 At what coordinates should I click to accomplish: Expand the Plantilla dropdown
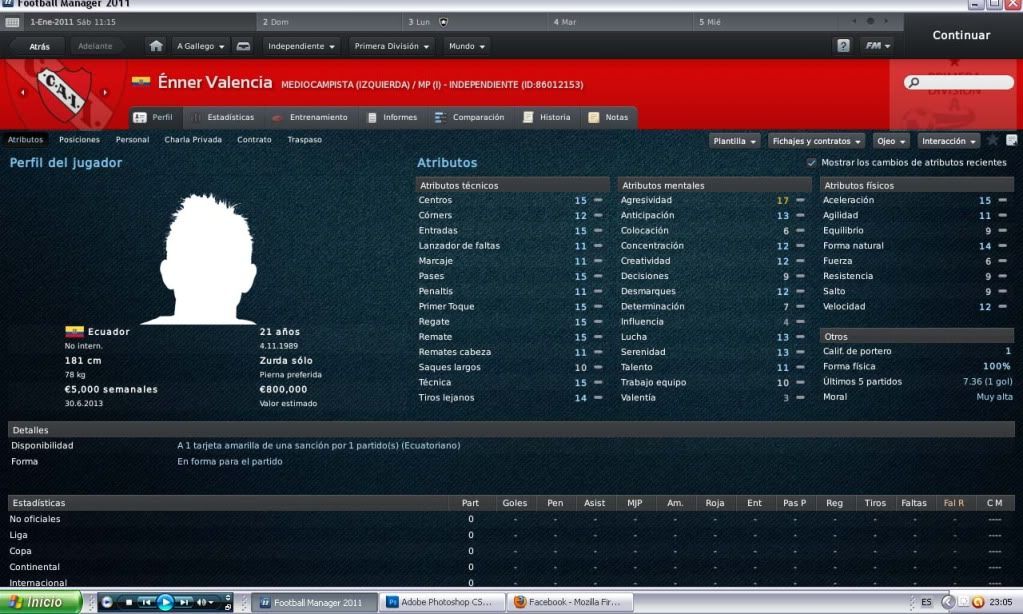tap(735, 141)
